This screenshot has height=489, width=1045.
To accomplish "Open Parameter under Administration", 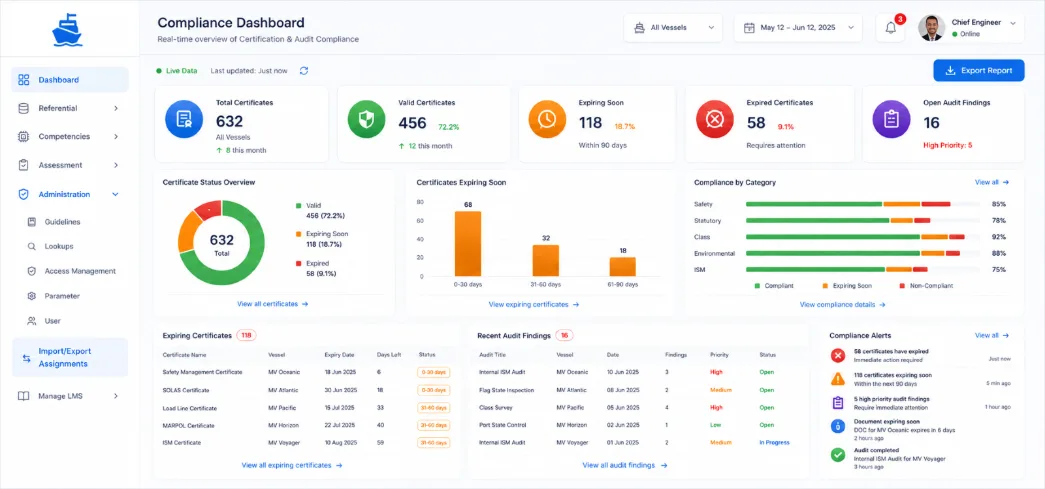I will [62, 296].
